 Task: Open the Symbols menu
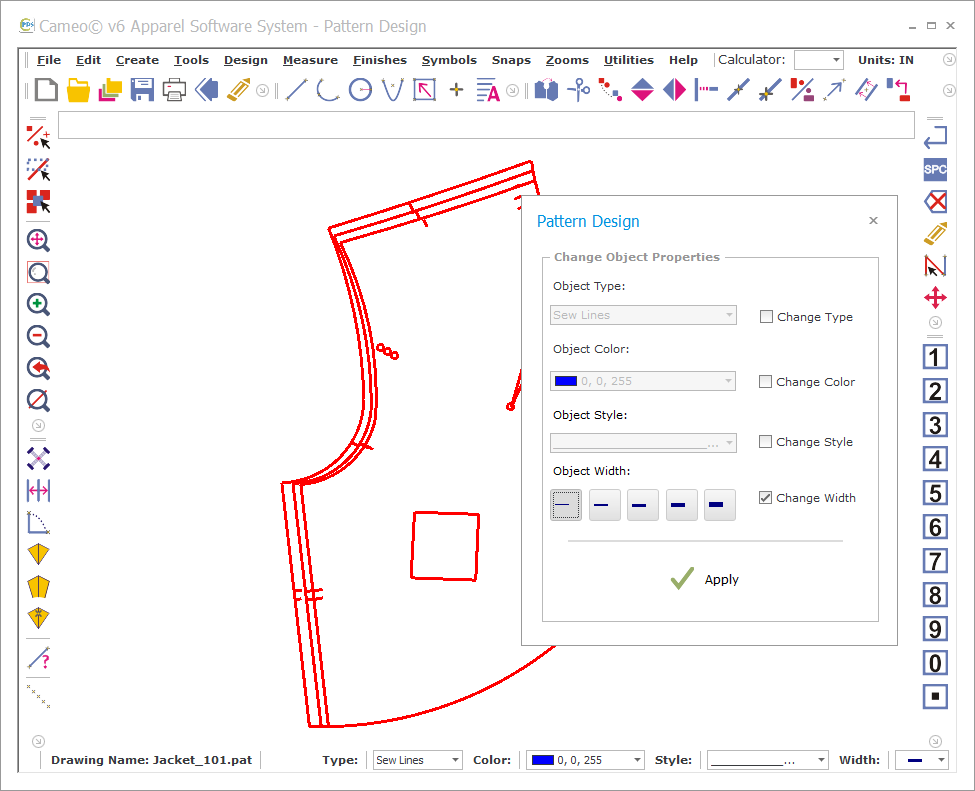449,60
